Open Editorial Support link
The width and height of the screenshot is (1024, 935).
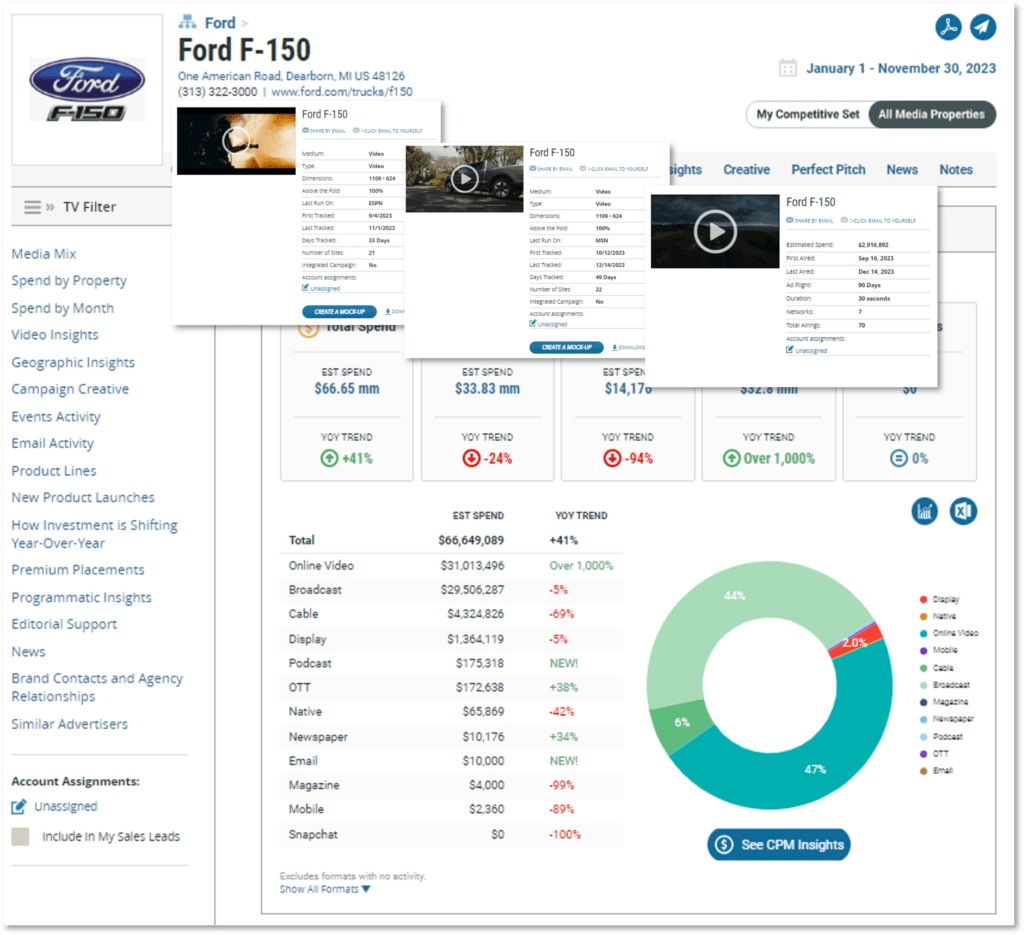pos(64,624)
